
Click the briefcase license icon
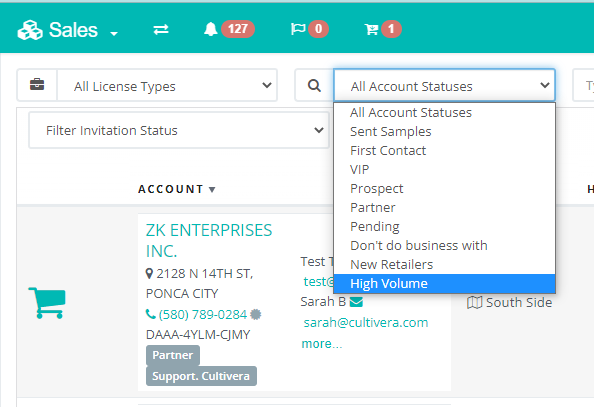pos(37,85)
